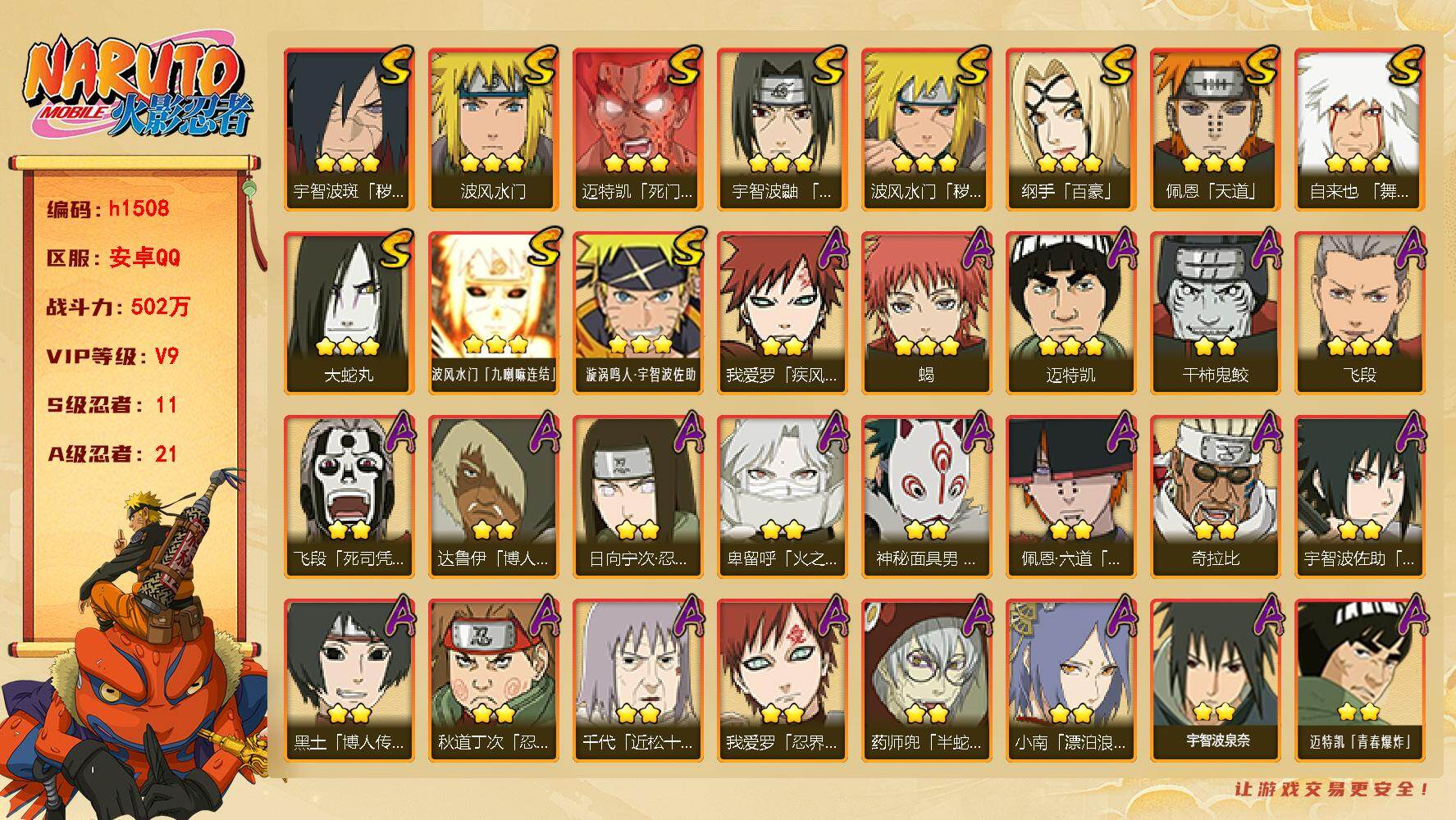Select the 波风水门「九喇嘛连结」 card
The image size is (1456, 820).
493,313
